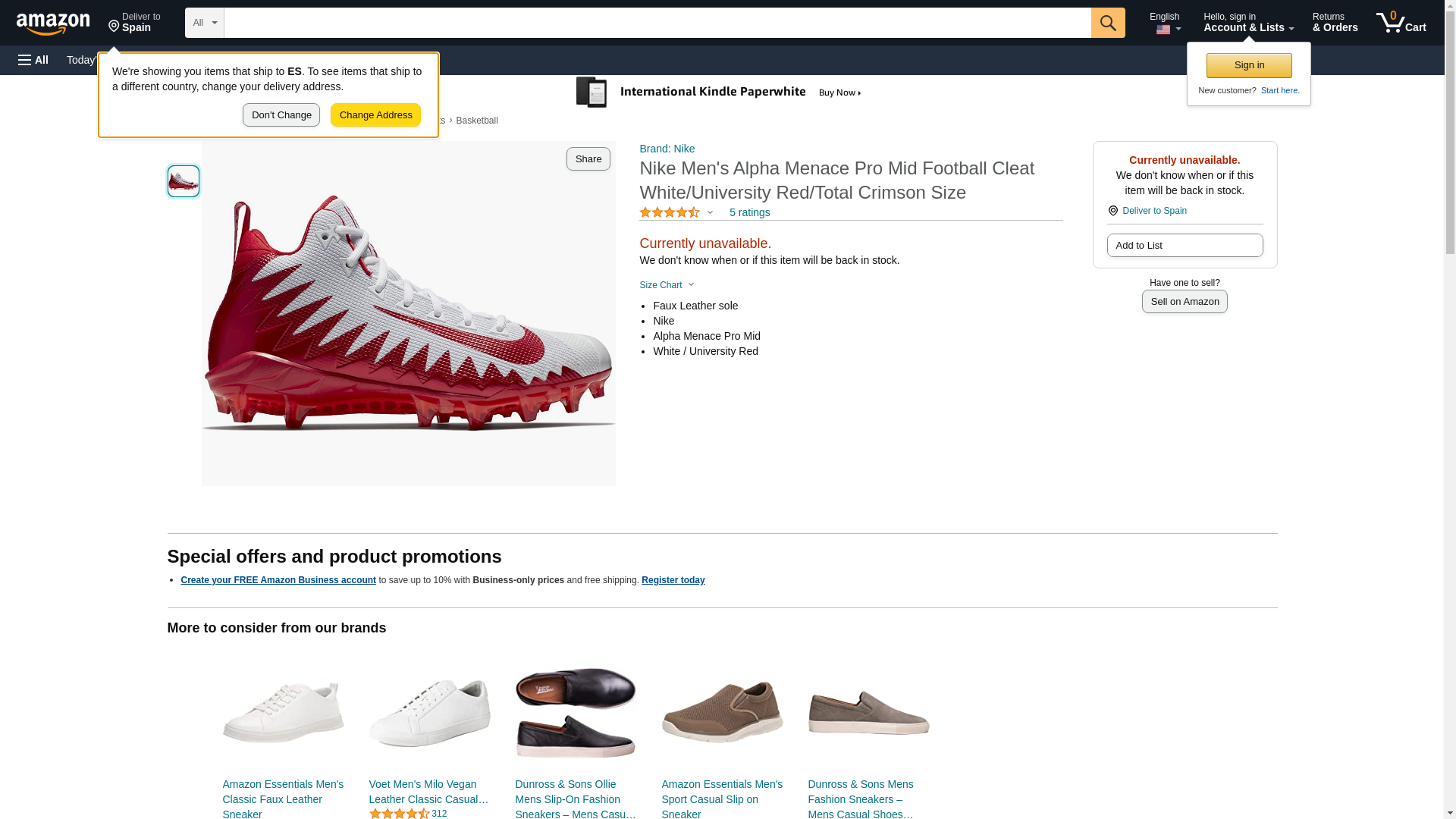1456x819 pixels.
Task: Click the search magnifier button
Action: (1107, 23)
